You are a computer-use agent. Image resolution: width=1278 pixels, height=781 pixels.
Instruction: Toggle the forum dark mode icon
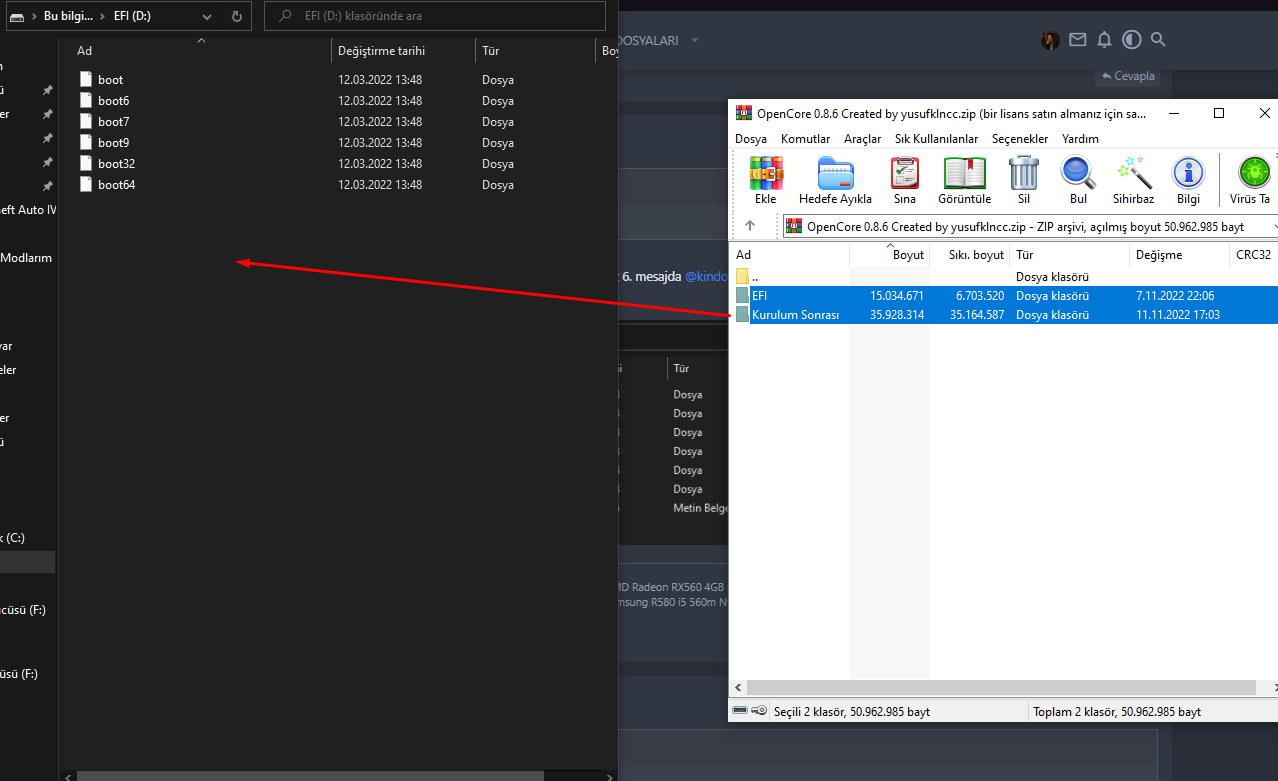tap(1131, 40)
